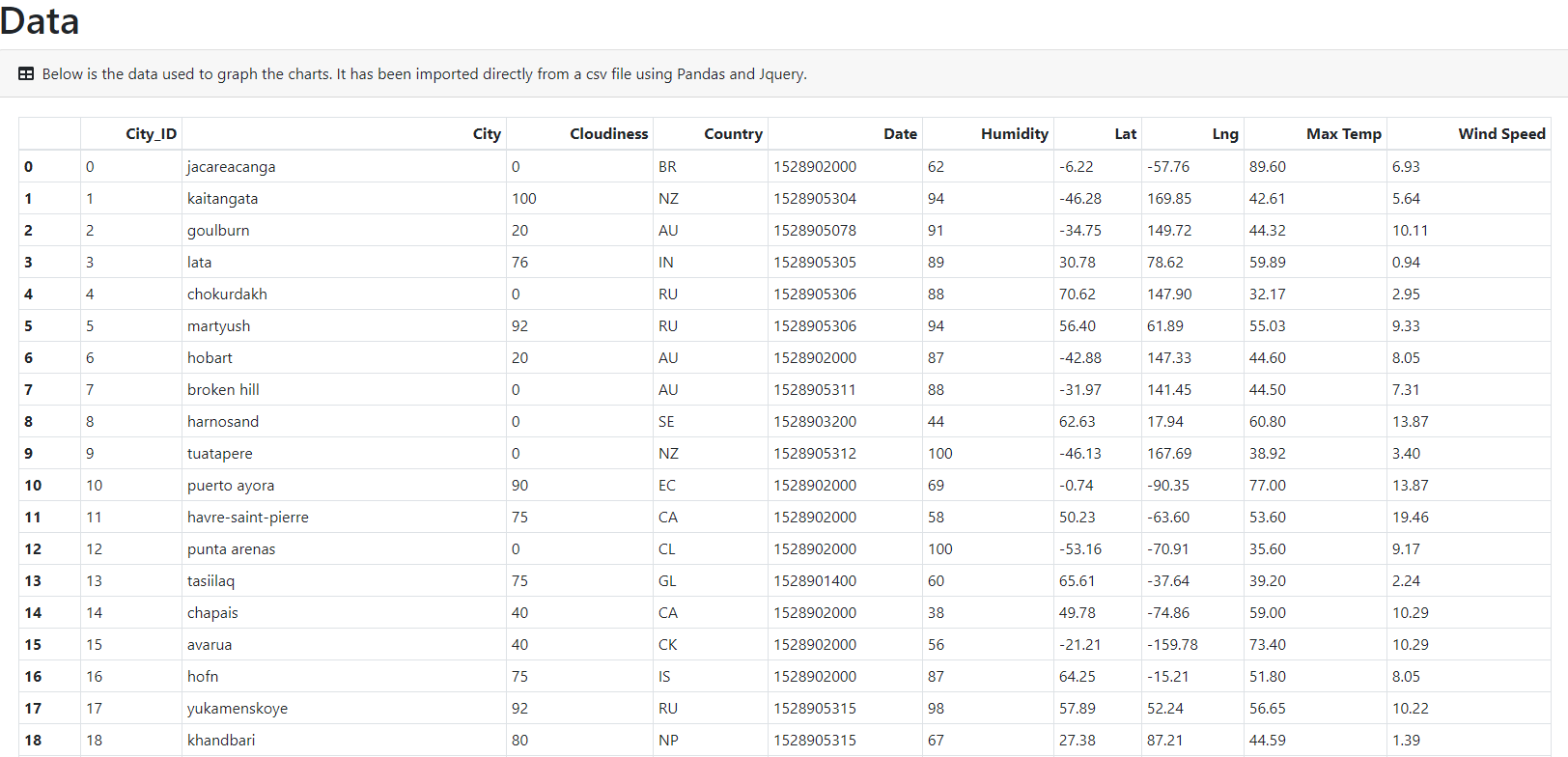Click row index 18 in bold

[33, 740]
